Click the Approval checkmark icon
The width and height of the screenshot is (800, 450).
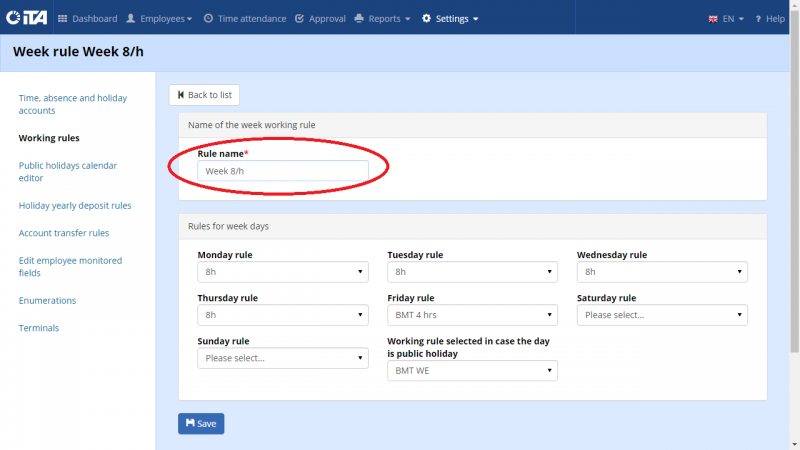pos(299,18)
